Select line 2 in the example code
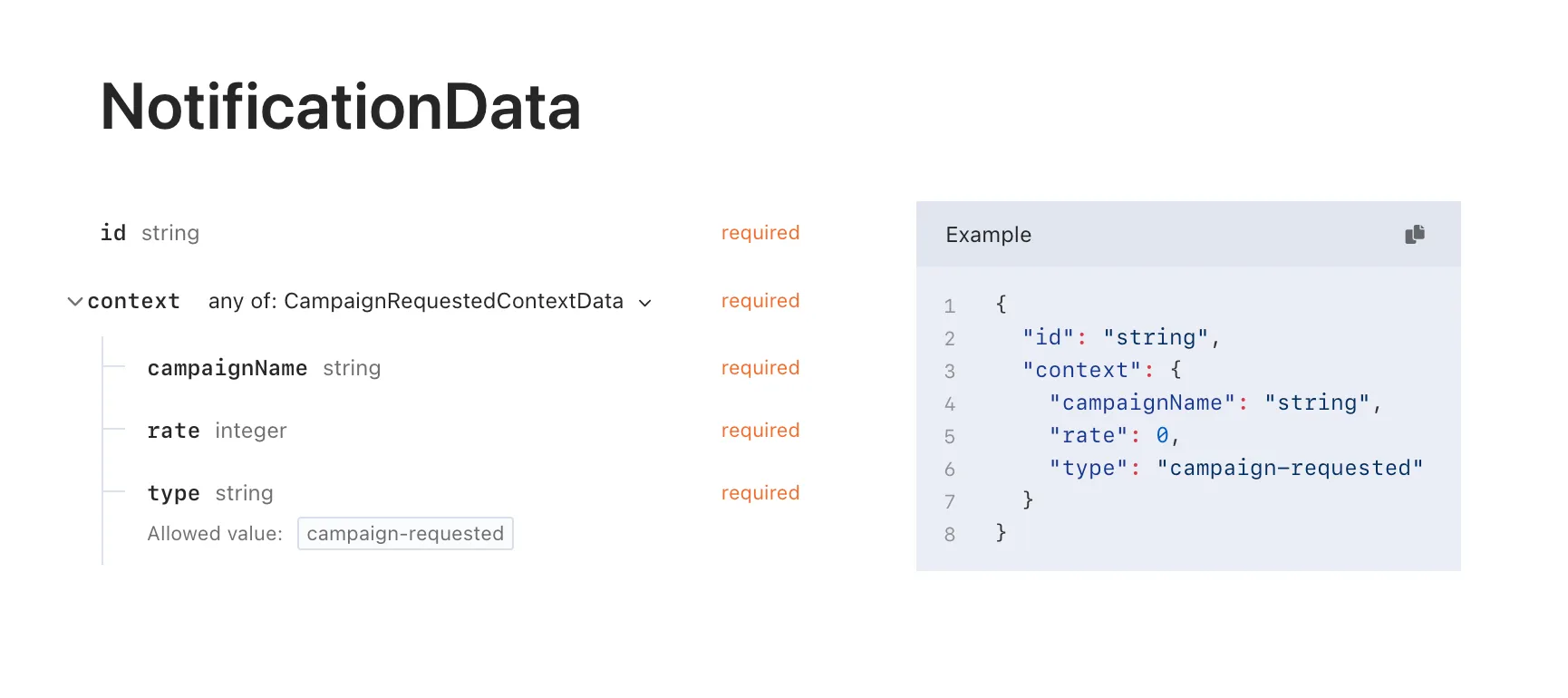 pos(1121,337)
